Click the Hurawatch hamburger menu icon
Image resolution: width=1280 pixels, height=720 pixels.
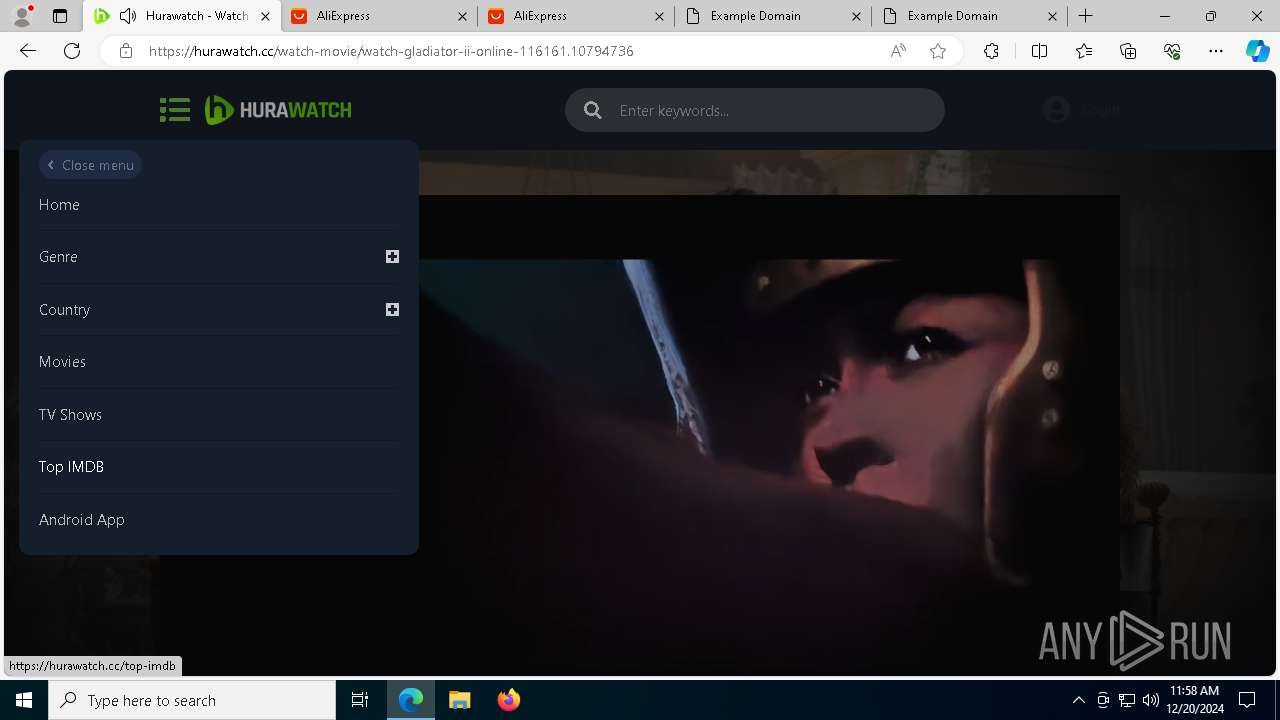click(175, 110)
